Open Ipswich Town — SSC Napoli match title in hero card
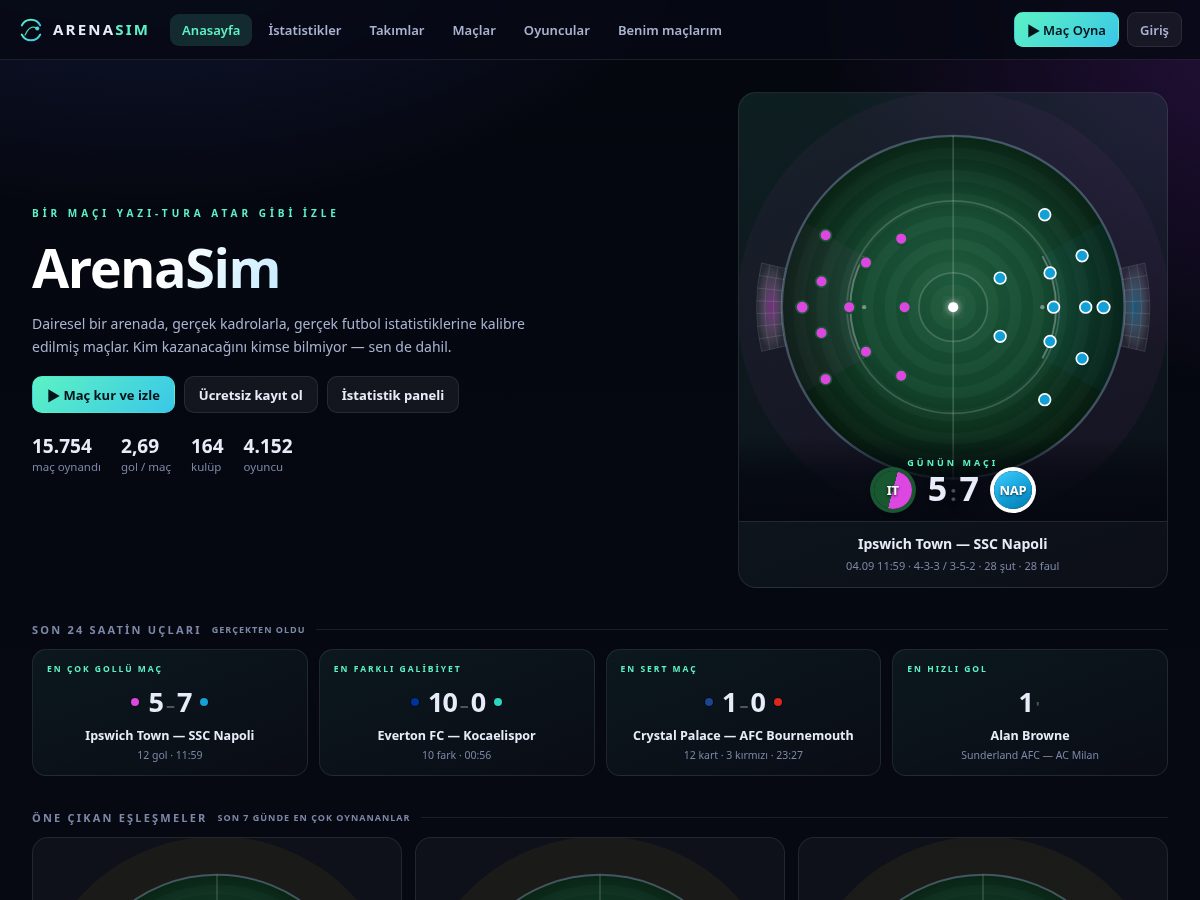The width and height of the screenshot is (1200, 900). 953,544
